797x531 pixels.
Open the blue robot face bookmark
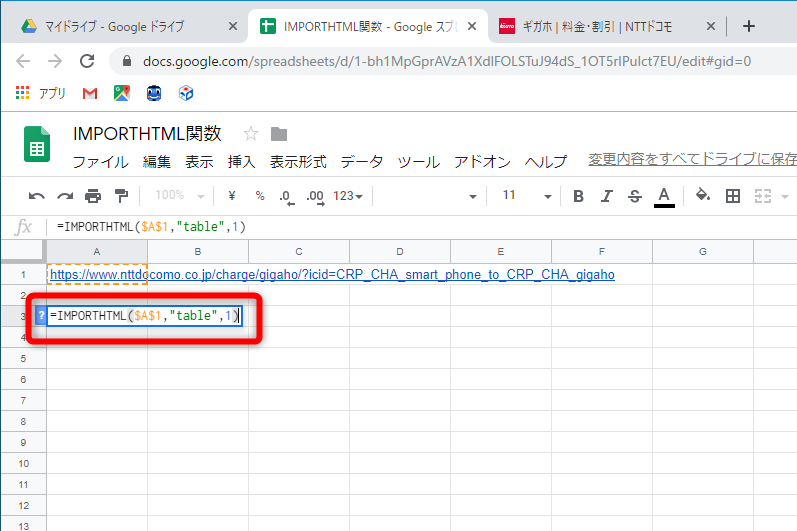[x=154, y=93]
